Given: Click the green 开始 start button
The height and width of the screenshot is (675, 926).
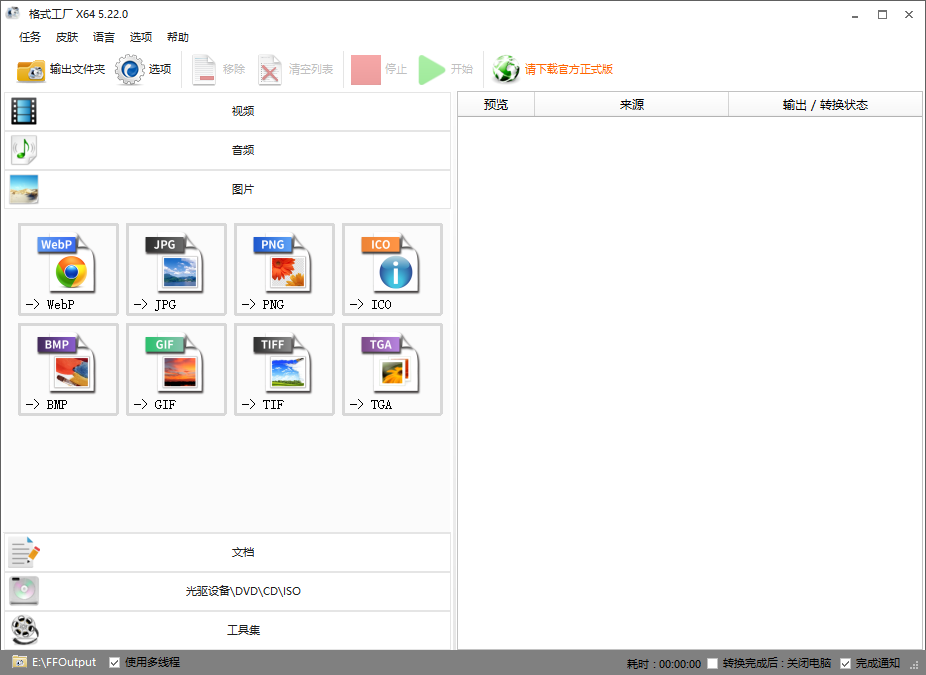Looking at the screenshot, I should point(432,70).
